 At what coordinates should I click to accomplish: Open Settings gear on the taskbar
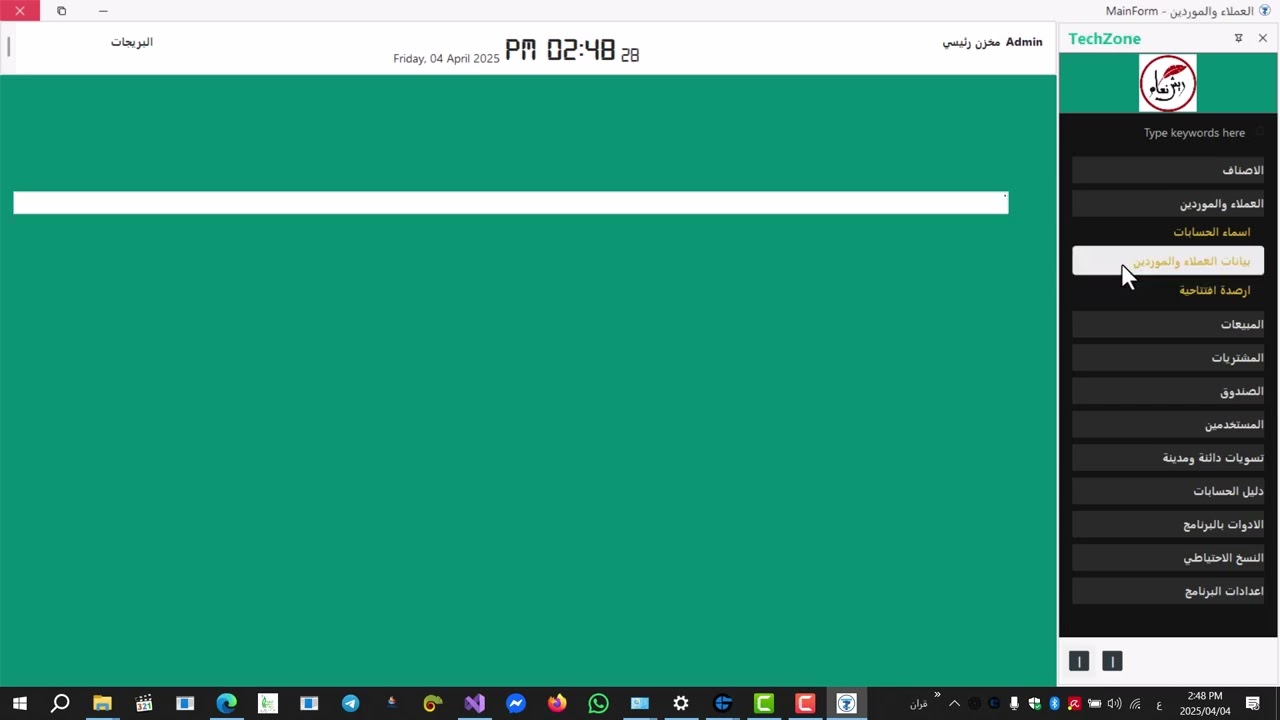[681, 703]
